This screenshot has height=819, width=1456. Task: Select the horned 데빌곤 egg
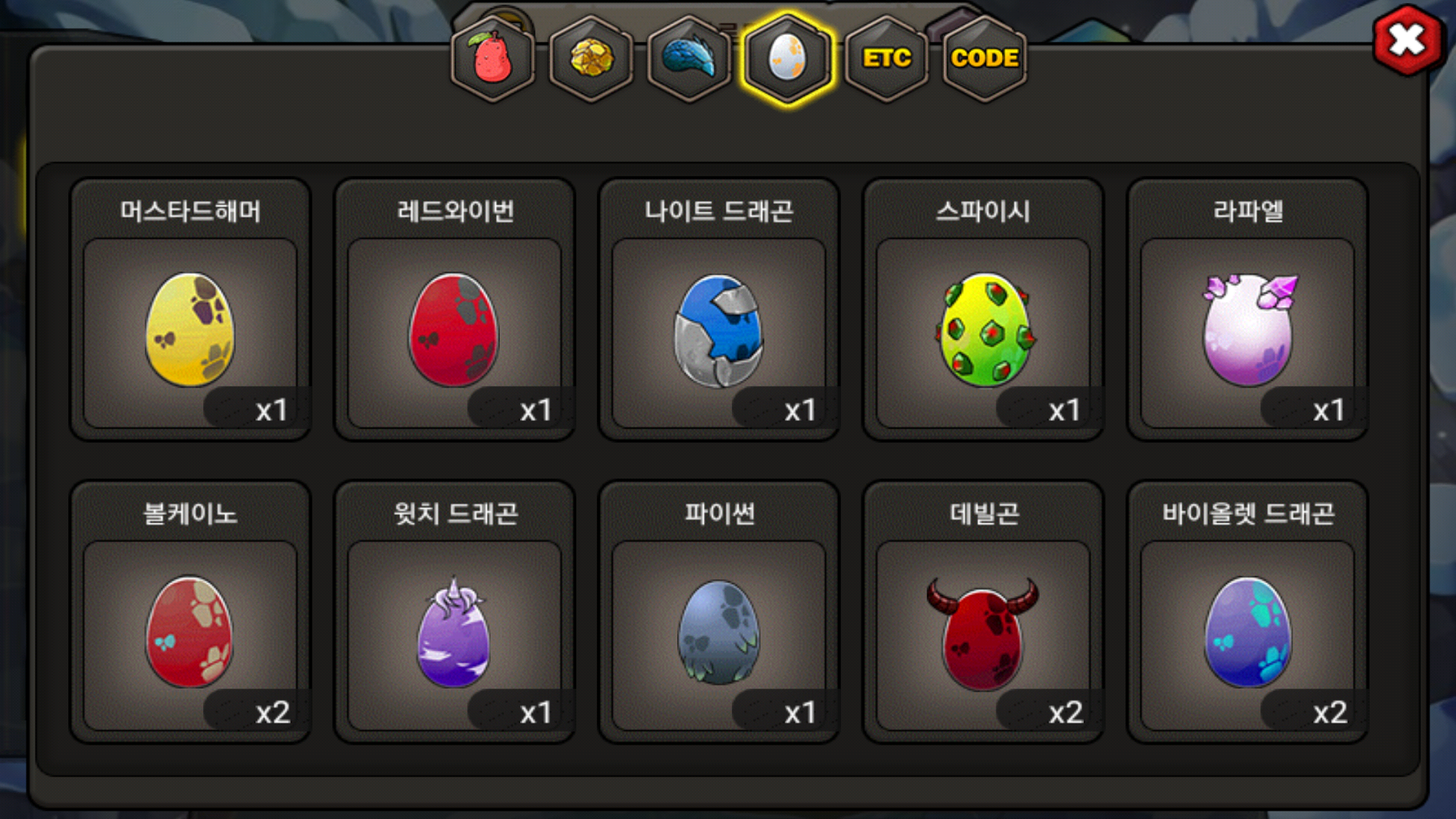point(983,634)
